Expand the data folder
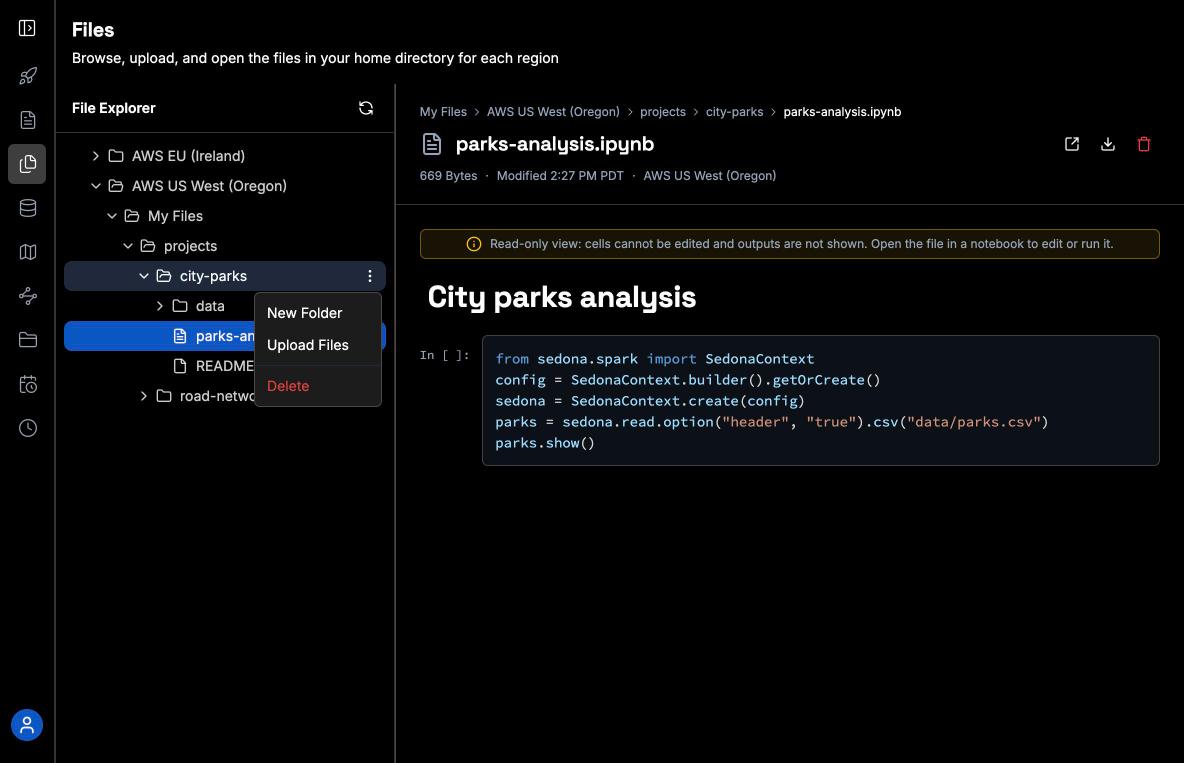 pyautogui.click(x=159, y=306)
